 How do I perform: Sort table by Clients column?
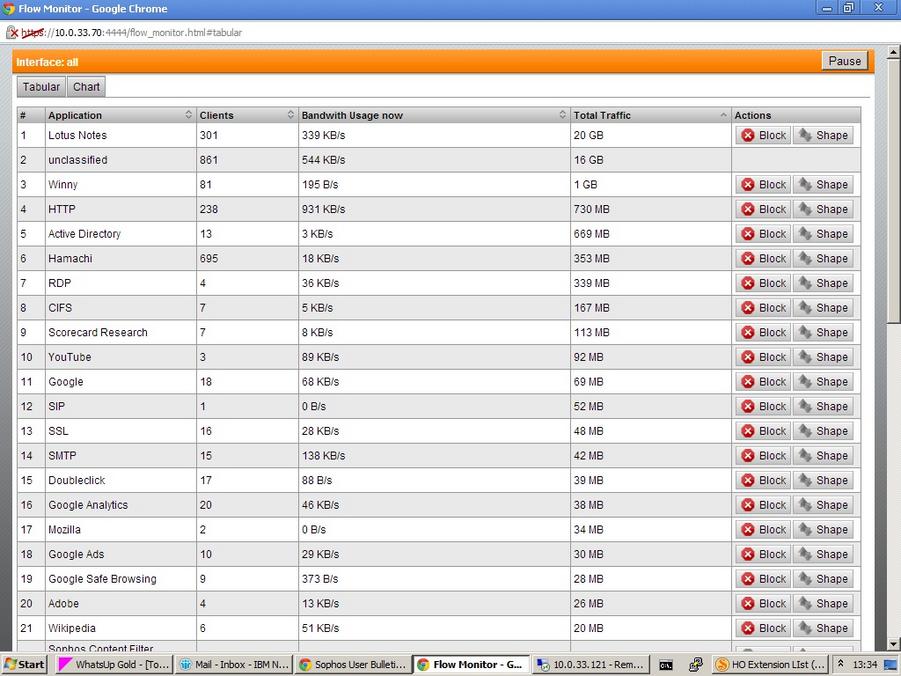click(247, 115)
